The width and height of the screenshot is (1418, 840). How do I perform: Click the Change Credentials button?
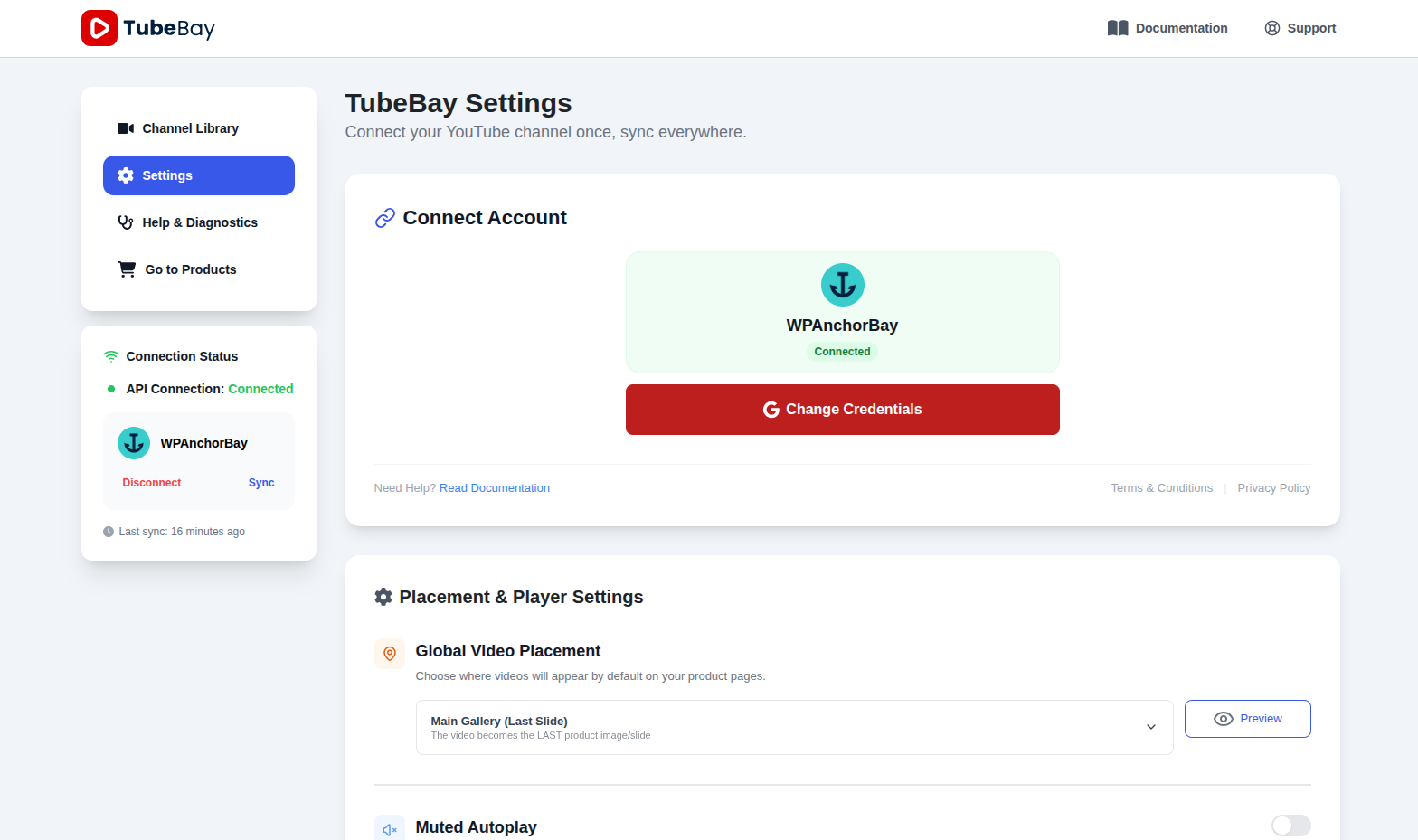(x=843, y=410)
